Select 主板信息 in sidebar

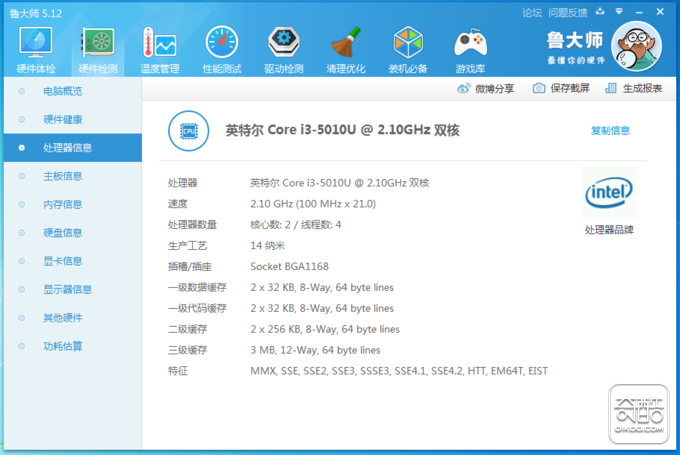click(73, 176)
